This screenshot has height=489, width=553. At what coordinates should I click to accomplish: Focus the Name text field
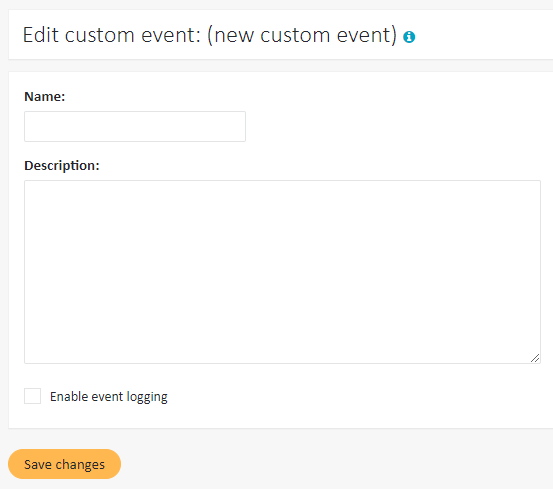click(x=135, y=127)
